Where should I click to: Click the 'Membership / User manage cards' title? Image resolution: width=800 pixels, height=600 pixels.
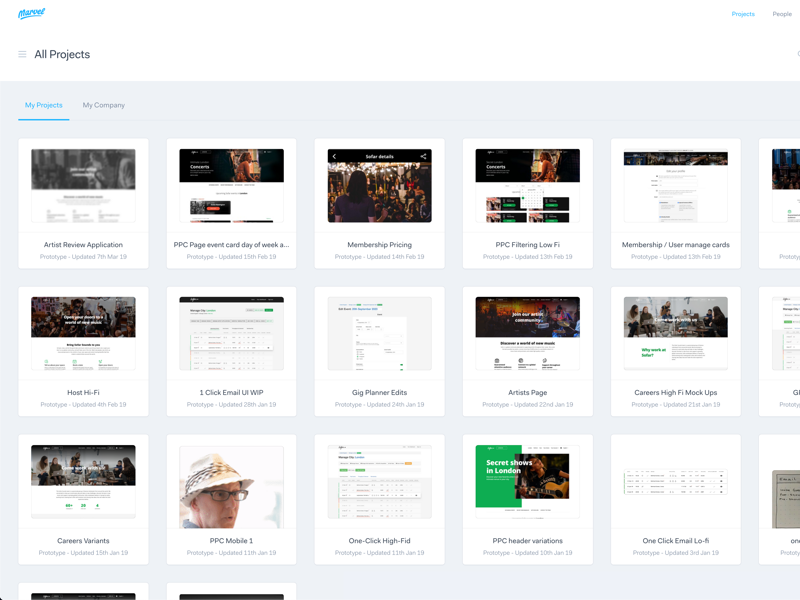[x=676, y=245]
